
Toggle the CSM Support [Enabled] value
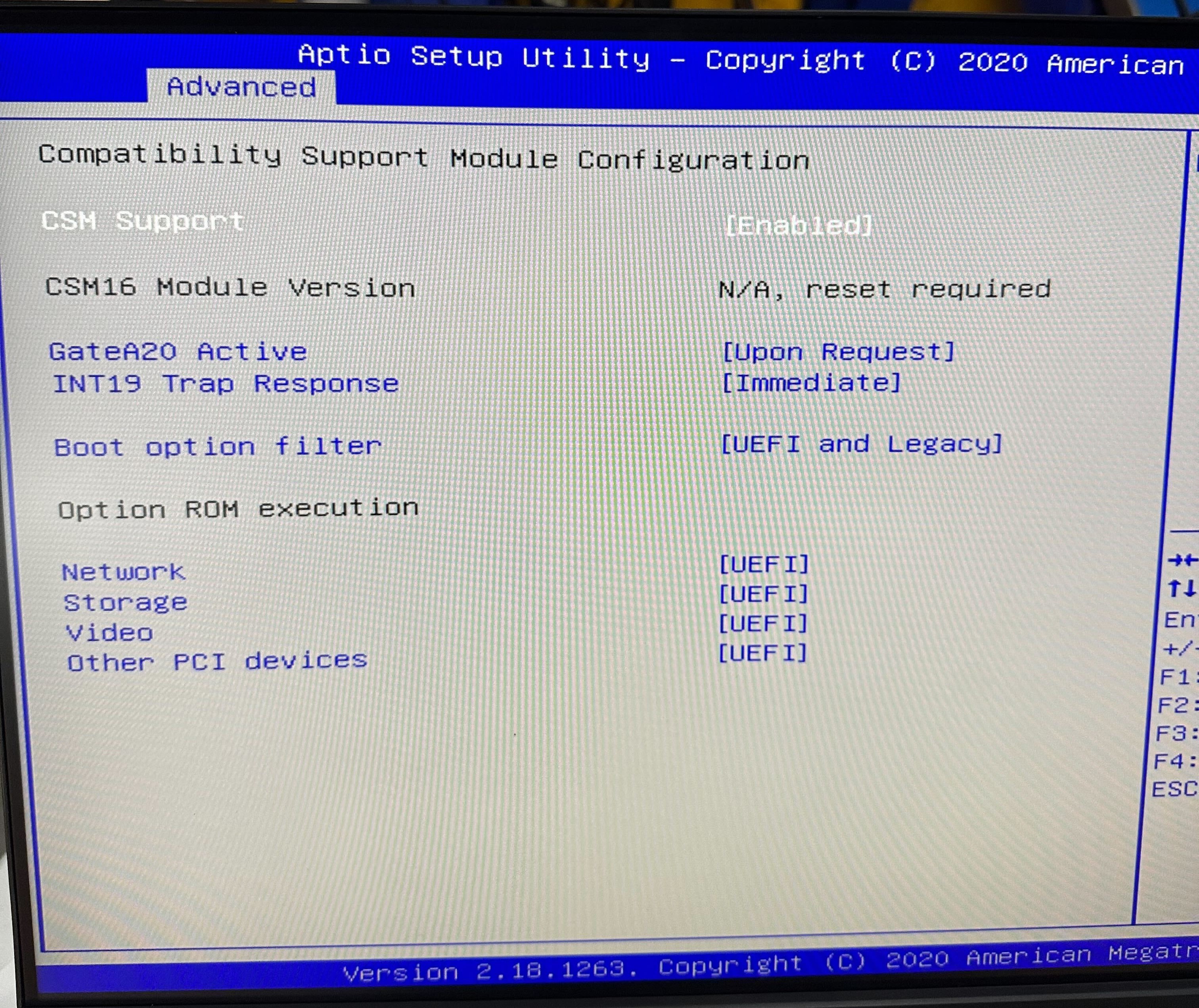pyautogui.click(x=799, y=225)
